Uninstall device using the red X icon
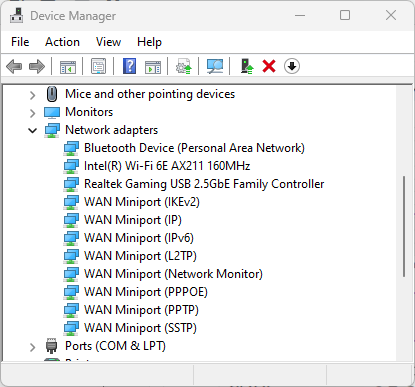This screenshot has height=387, width=415. [x=269, y=66]
